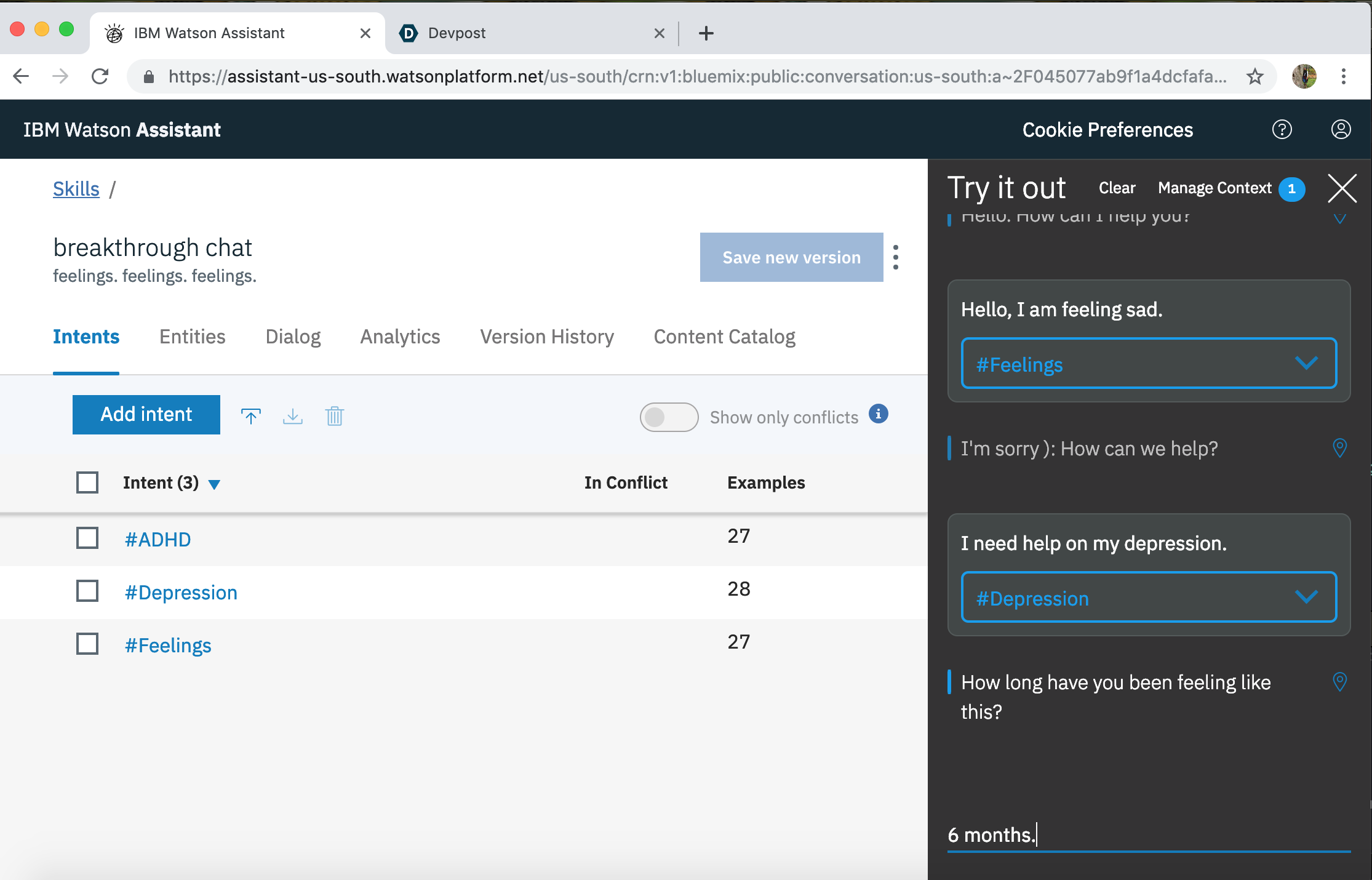Toggle Show only conflicts switch
1372x880 pixels.
[x=669, y=417]
